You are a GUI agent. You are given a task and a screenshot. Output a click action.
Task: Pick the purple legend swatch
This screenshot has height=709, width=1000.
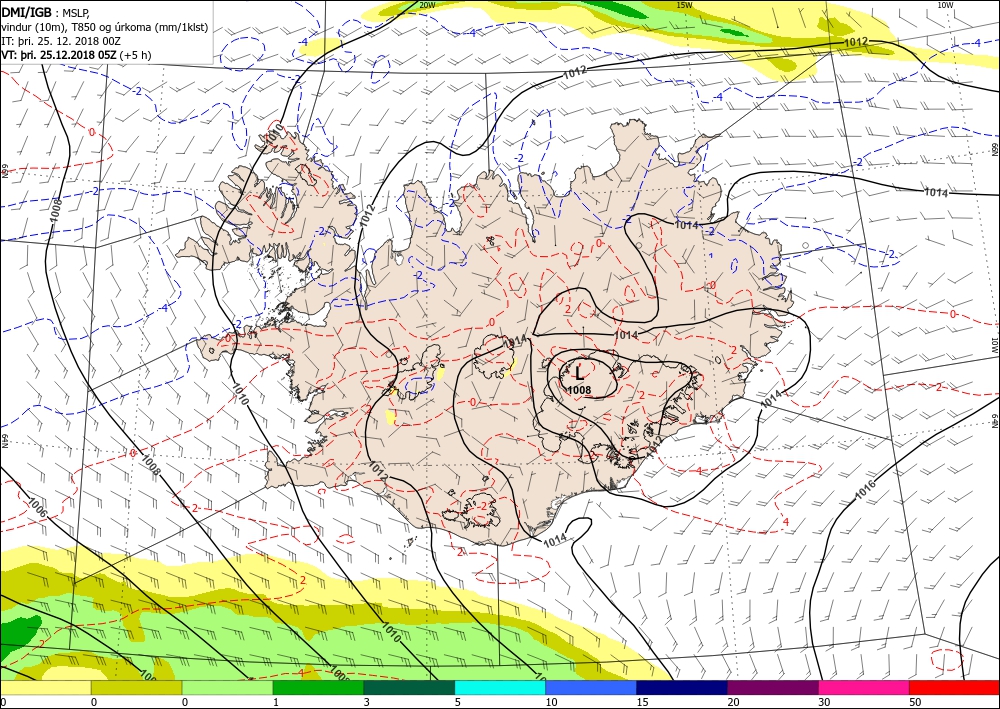[773, 688]
